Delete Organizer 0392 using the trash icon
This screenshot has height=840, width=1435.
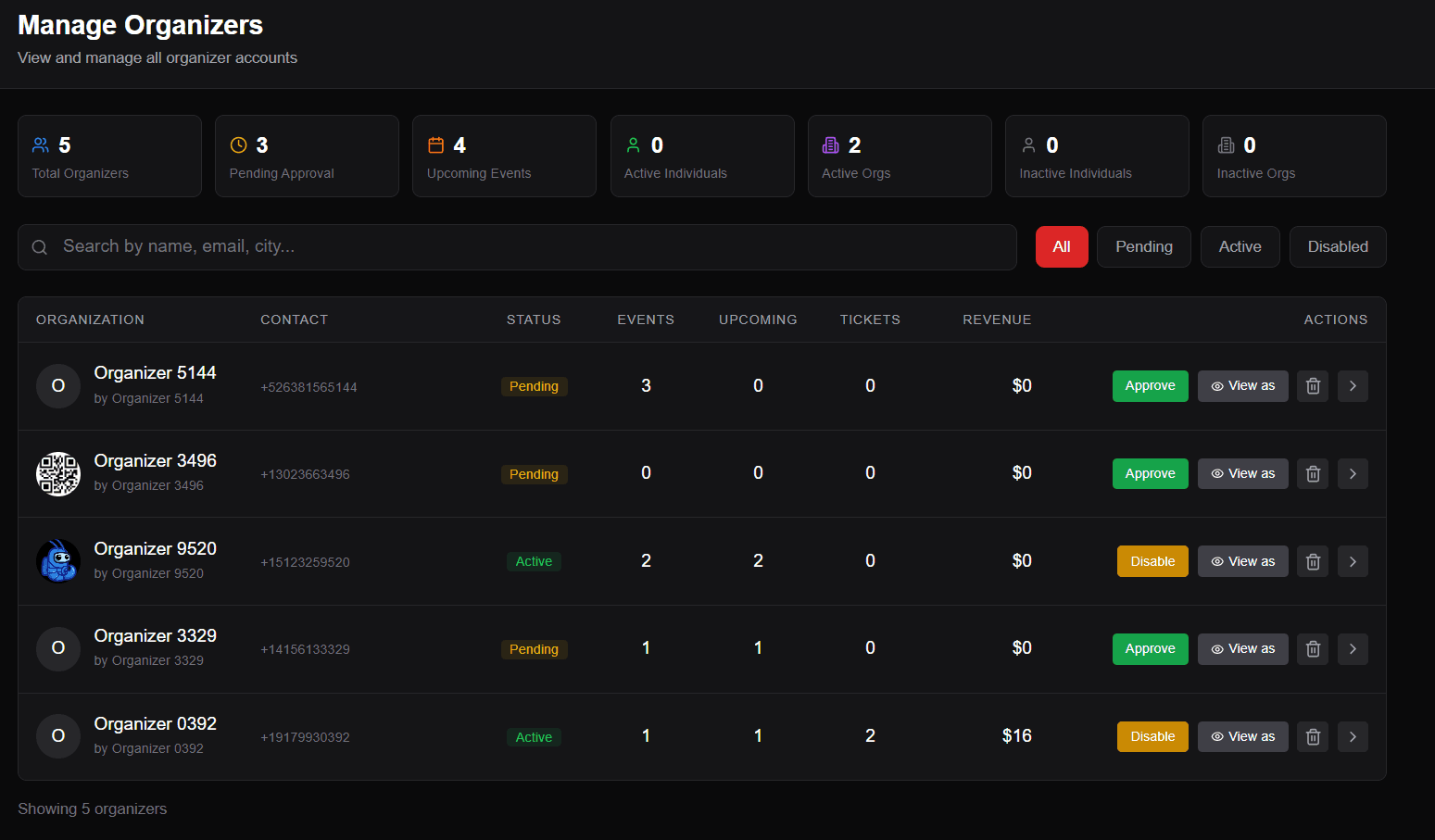pyautogui.click(x=1312, y=736)
